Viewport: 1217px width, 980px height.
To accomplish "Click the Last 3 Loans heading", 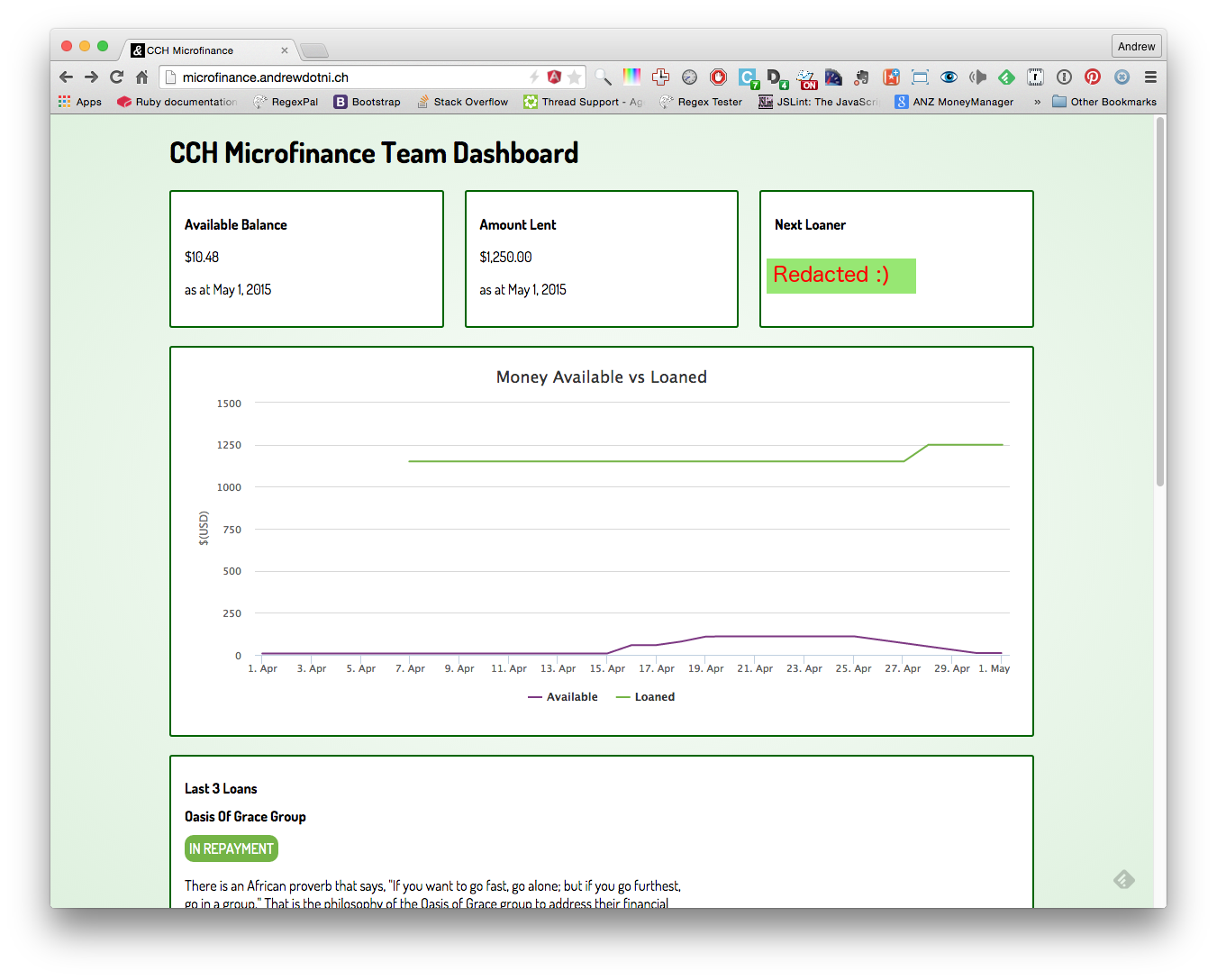I will 221,788.
